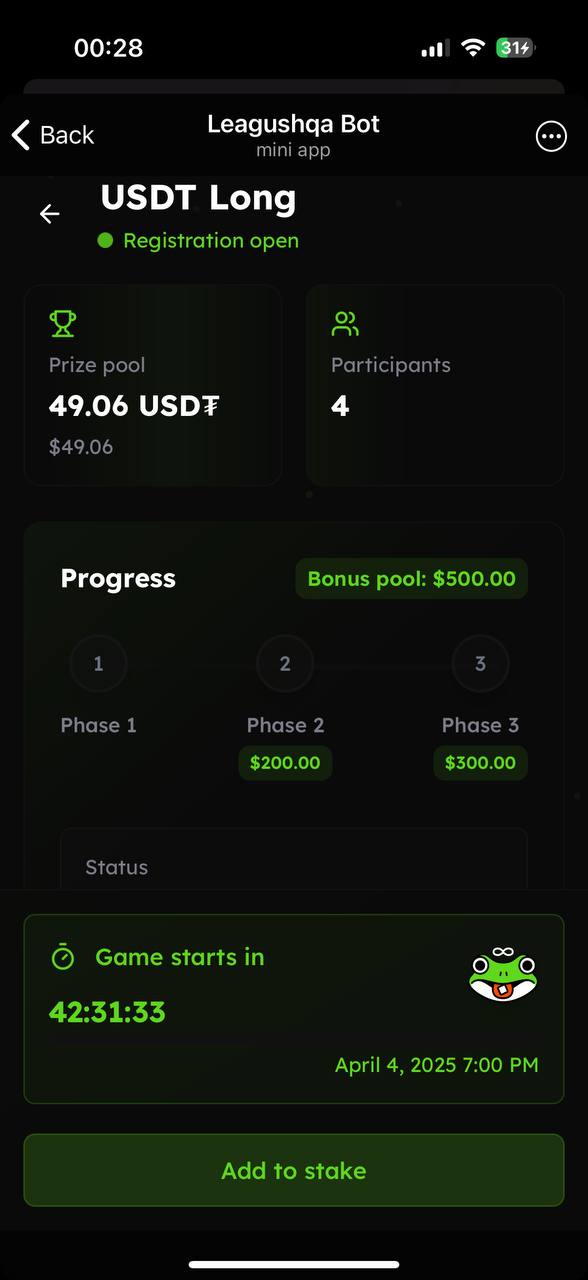Tap the Bonus pool: $500.00 badge
The image size is (588, 1280).
coord(411,578)
